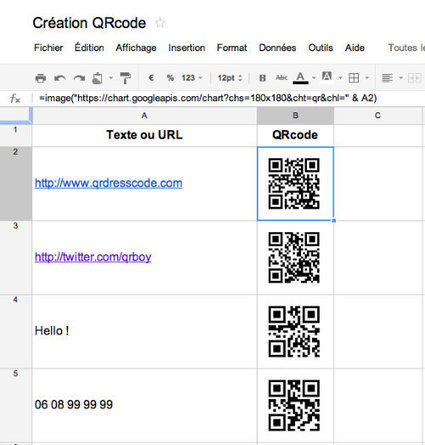Toggle bold formatting with B icon
This screenshot has height=445, width=425.
[x=263, y=78]
